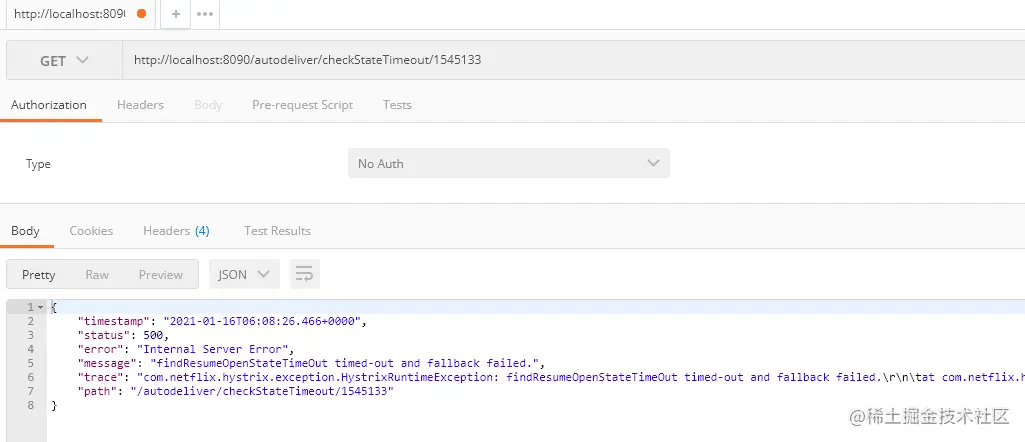
Task: View the Test Results tab
Action: (x=277, y=231)
